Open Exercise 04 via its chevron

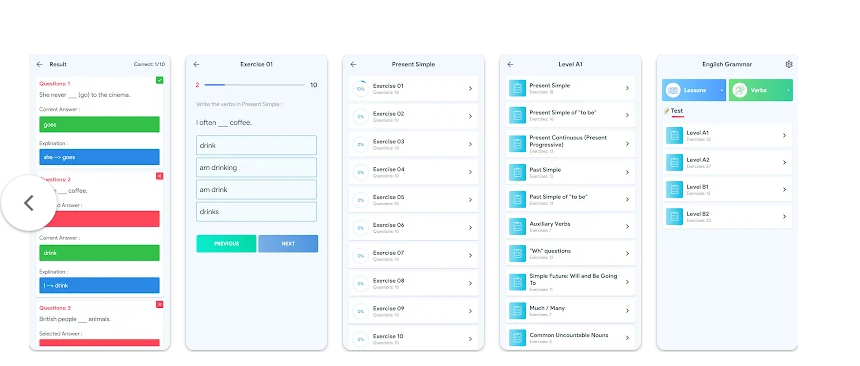coord(470,172)
